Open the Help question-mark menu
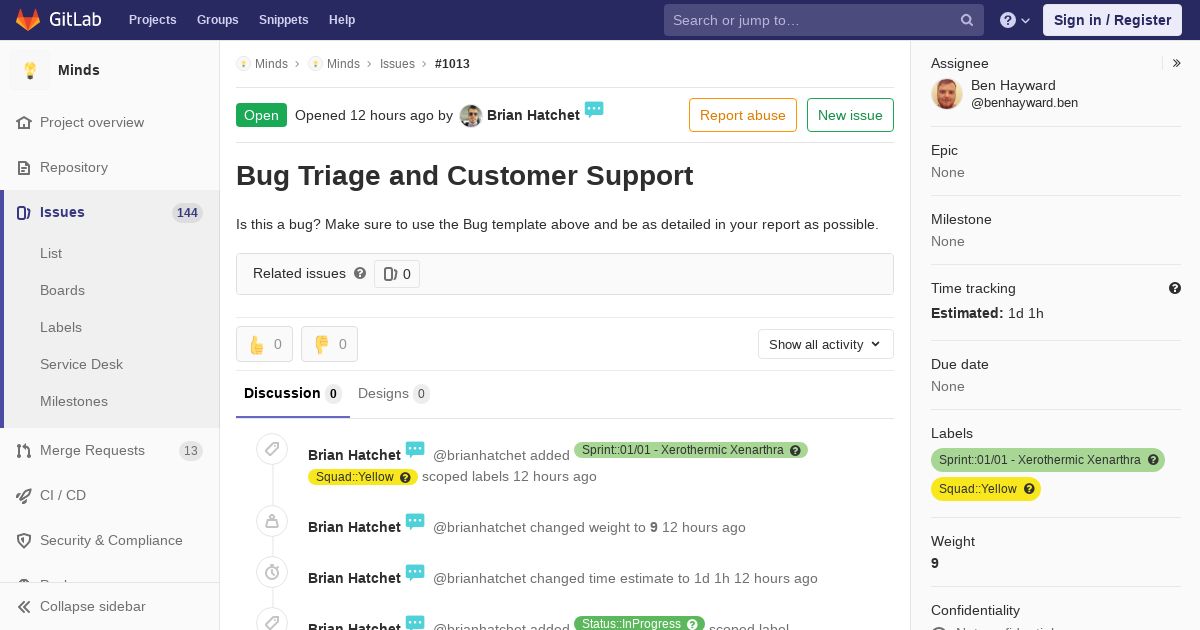 (1015, 20)
